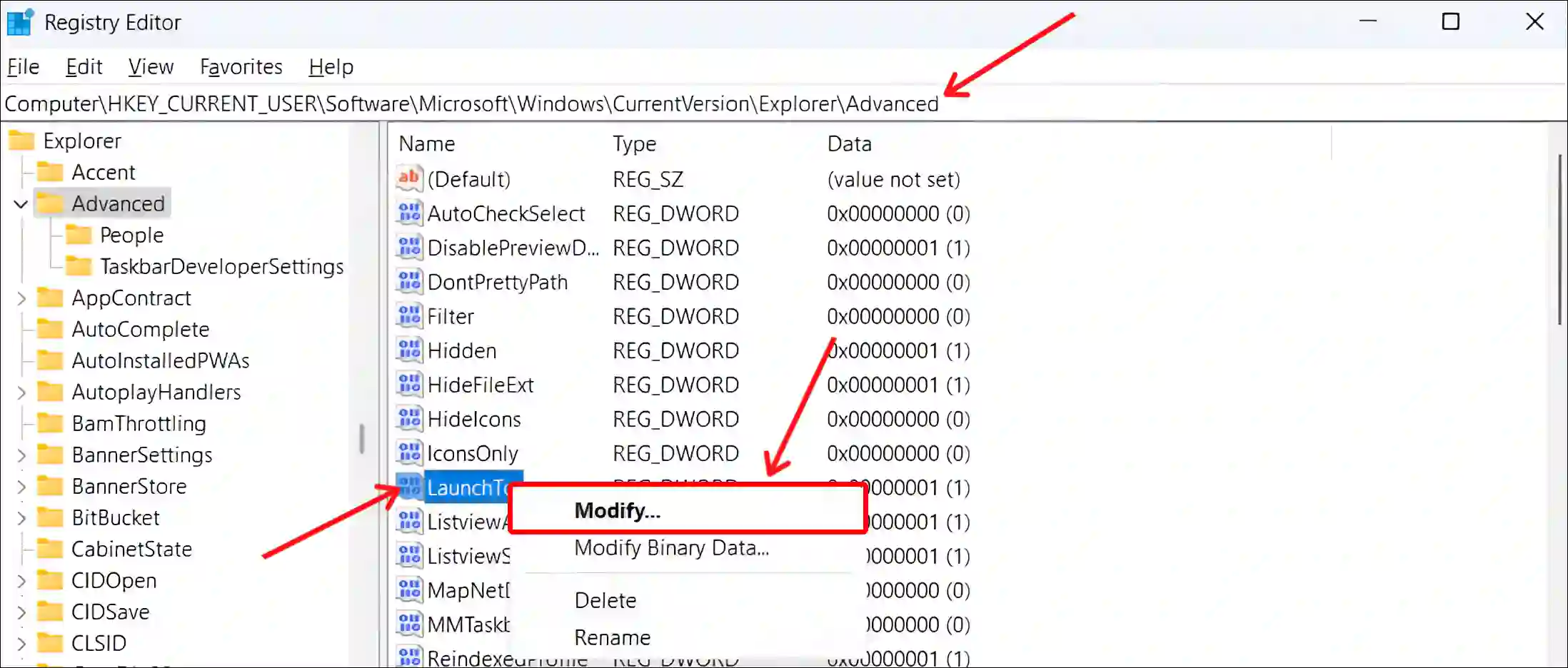Choose Delete in the context menu
This screenshot has height=668, width=1568.
point(605,600)
